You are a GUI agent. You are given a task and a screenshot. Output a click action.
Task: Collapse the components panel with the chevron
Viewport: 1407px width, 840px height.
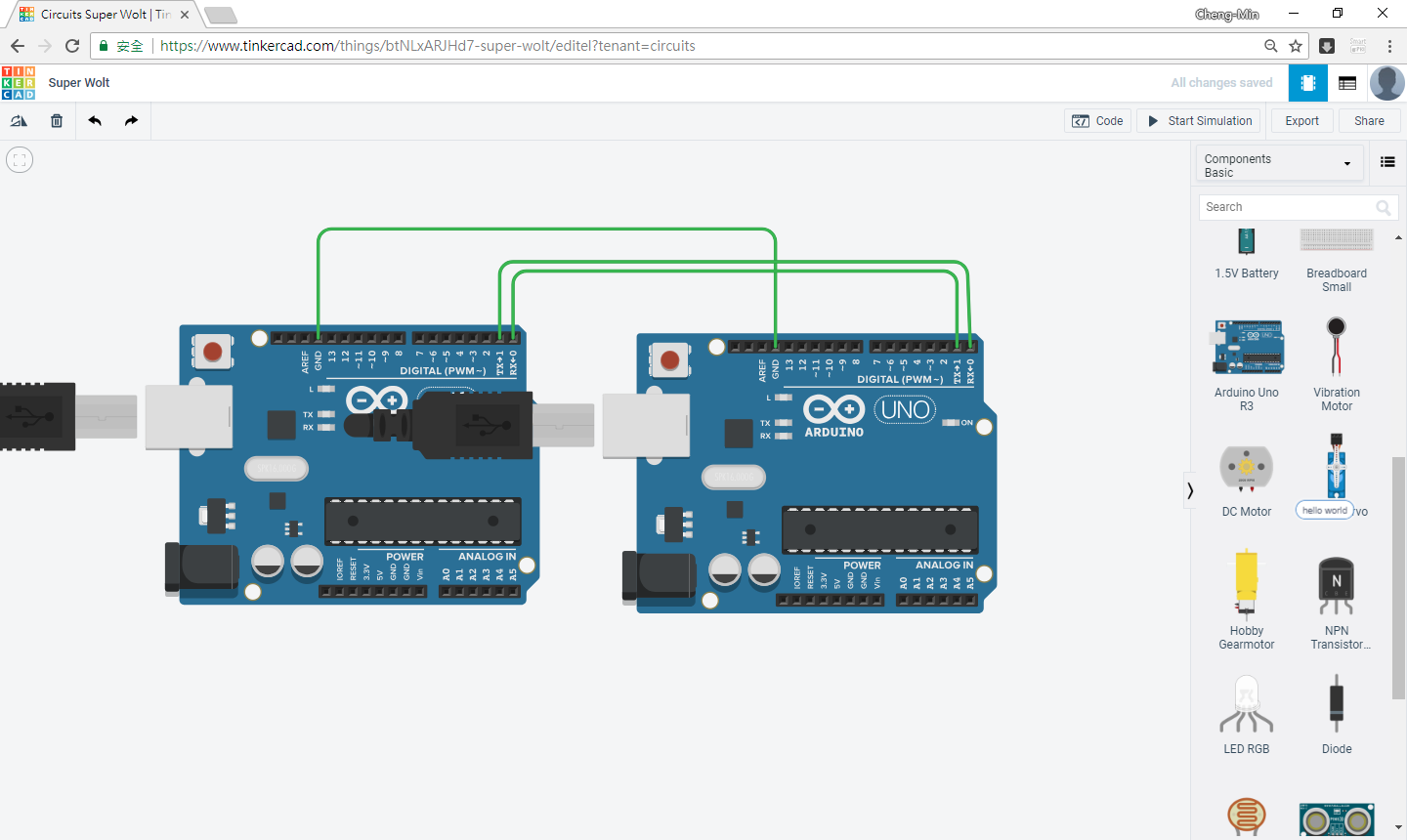(x=1190, y=489)
